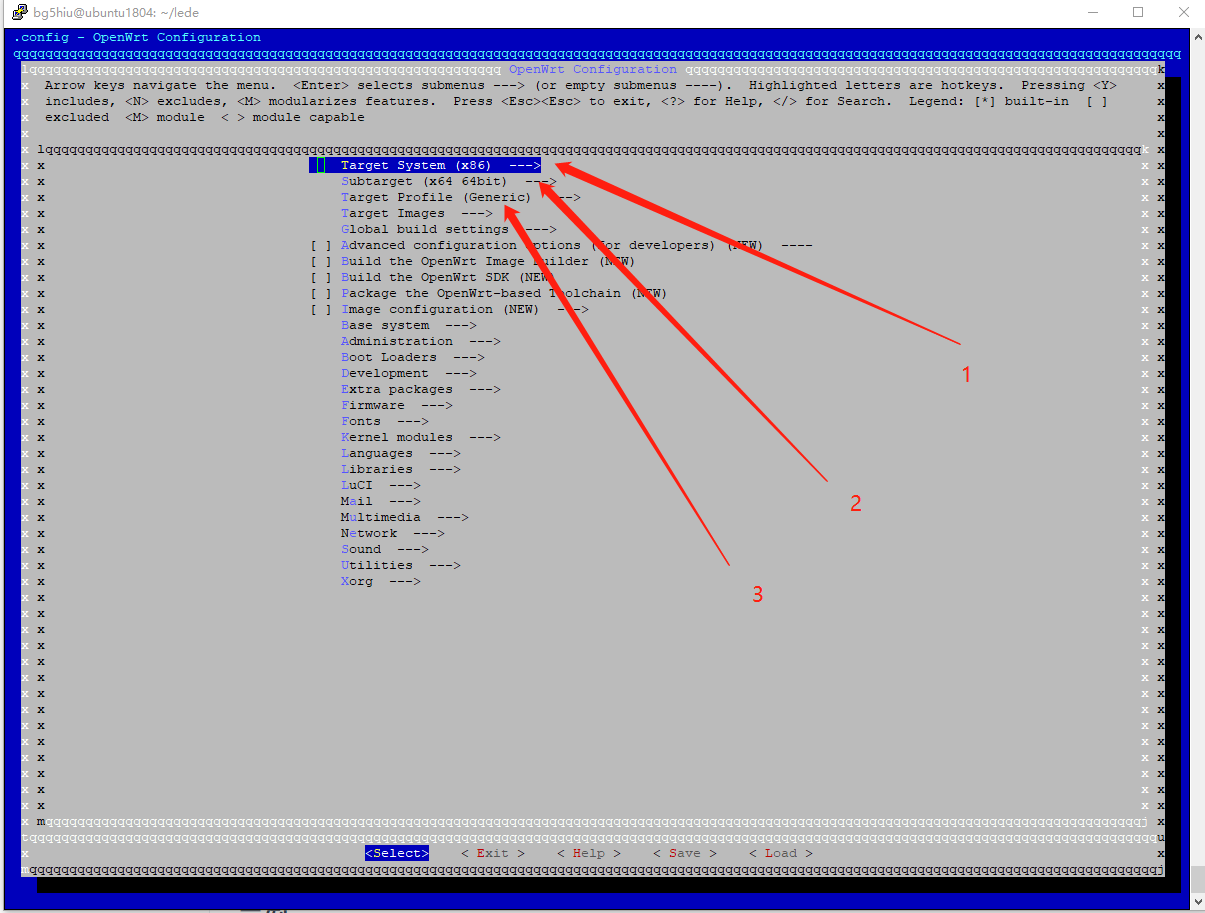
Task: Expand the Boot Loaders submenu
Action: pos(413,358)
